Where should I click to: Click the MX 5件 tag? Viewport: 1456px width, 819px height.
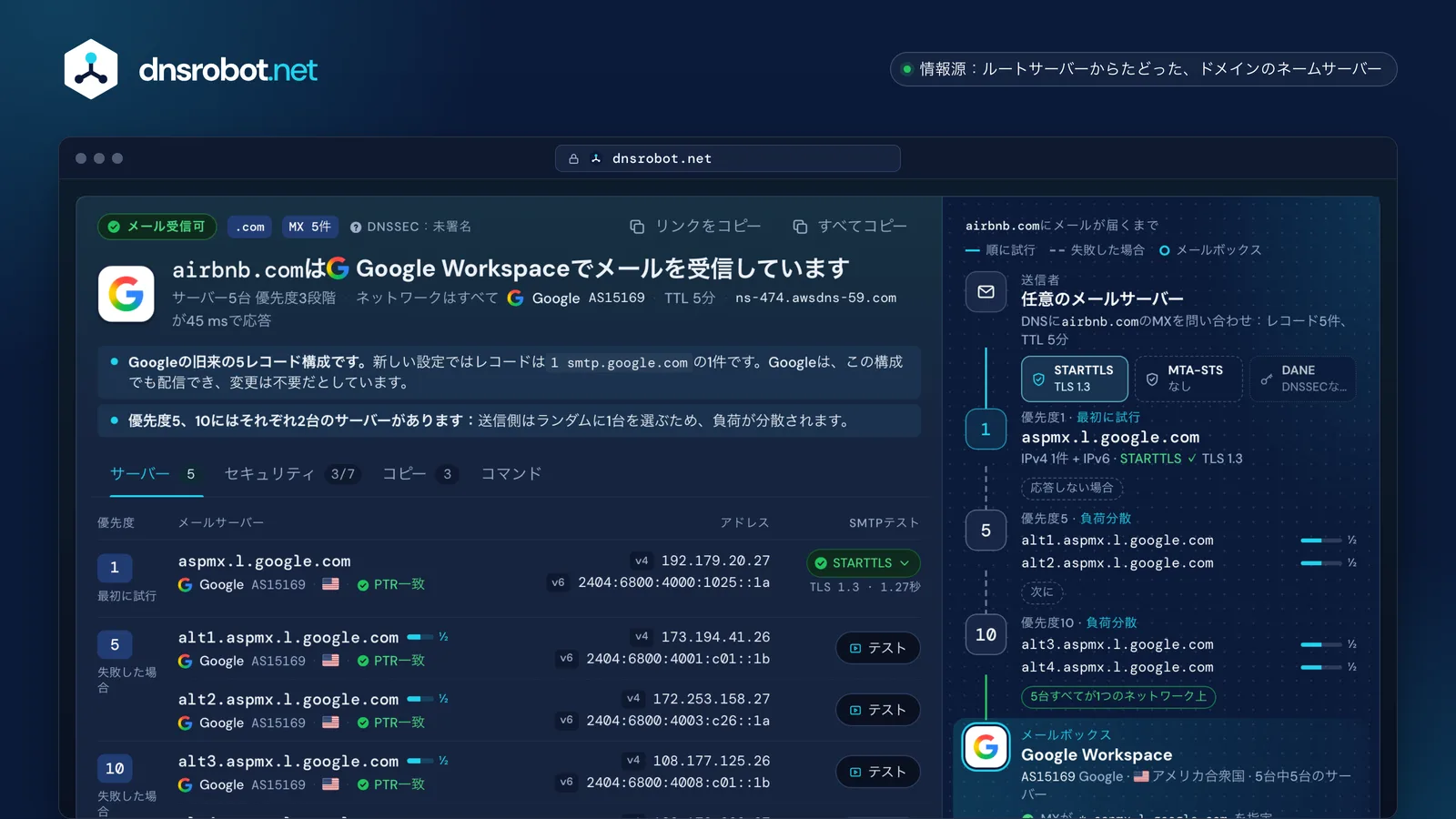pyautogui.click(x=309, y=227)
